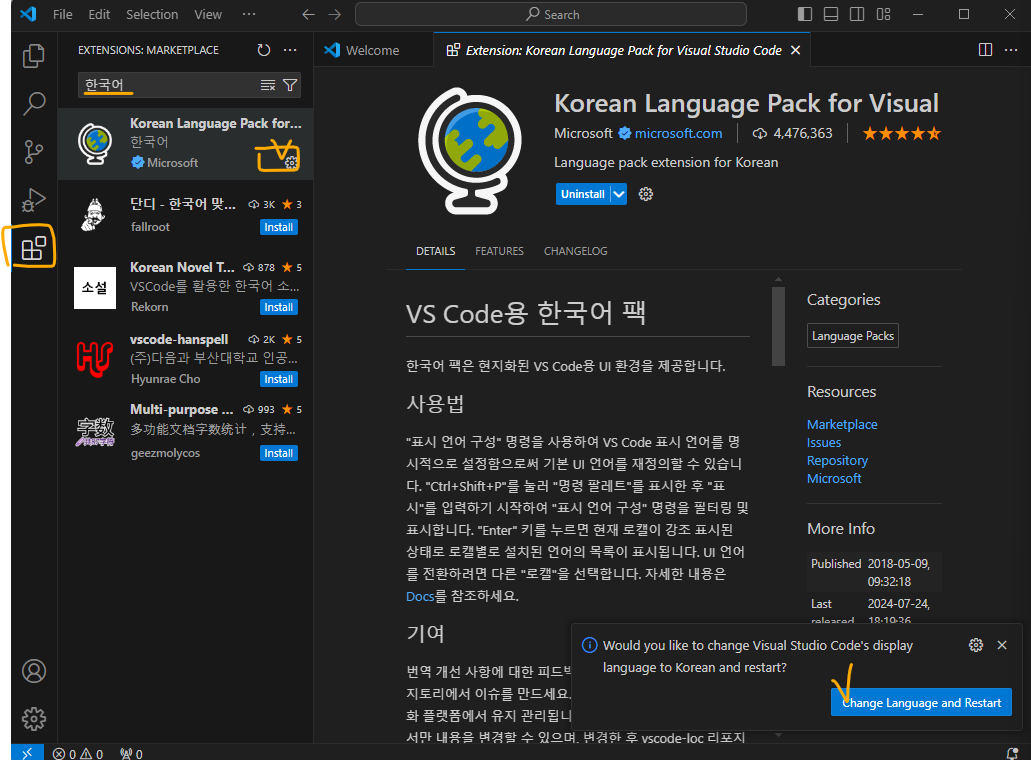
Task: Select vscode-hanspell in results list
Action: tap(185, 359)
